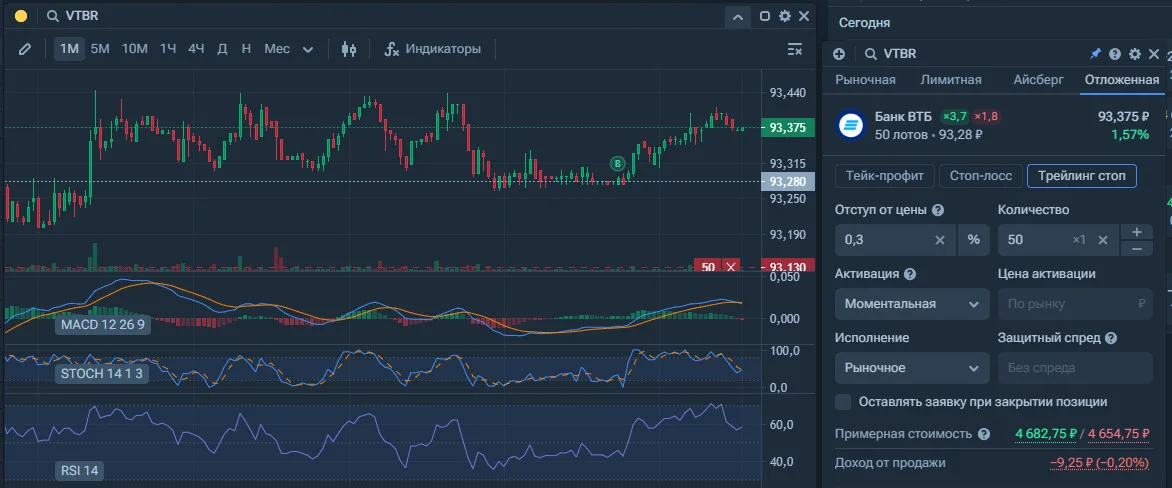Switch chart to the Н weekly timeframe
The height and width of the screenshot is (488, 1172).
coord(246,49)
